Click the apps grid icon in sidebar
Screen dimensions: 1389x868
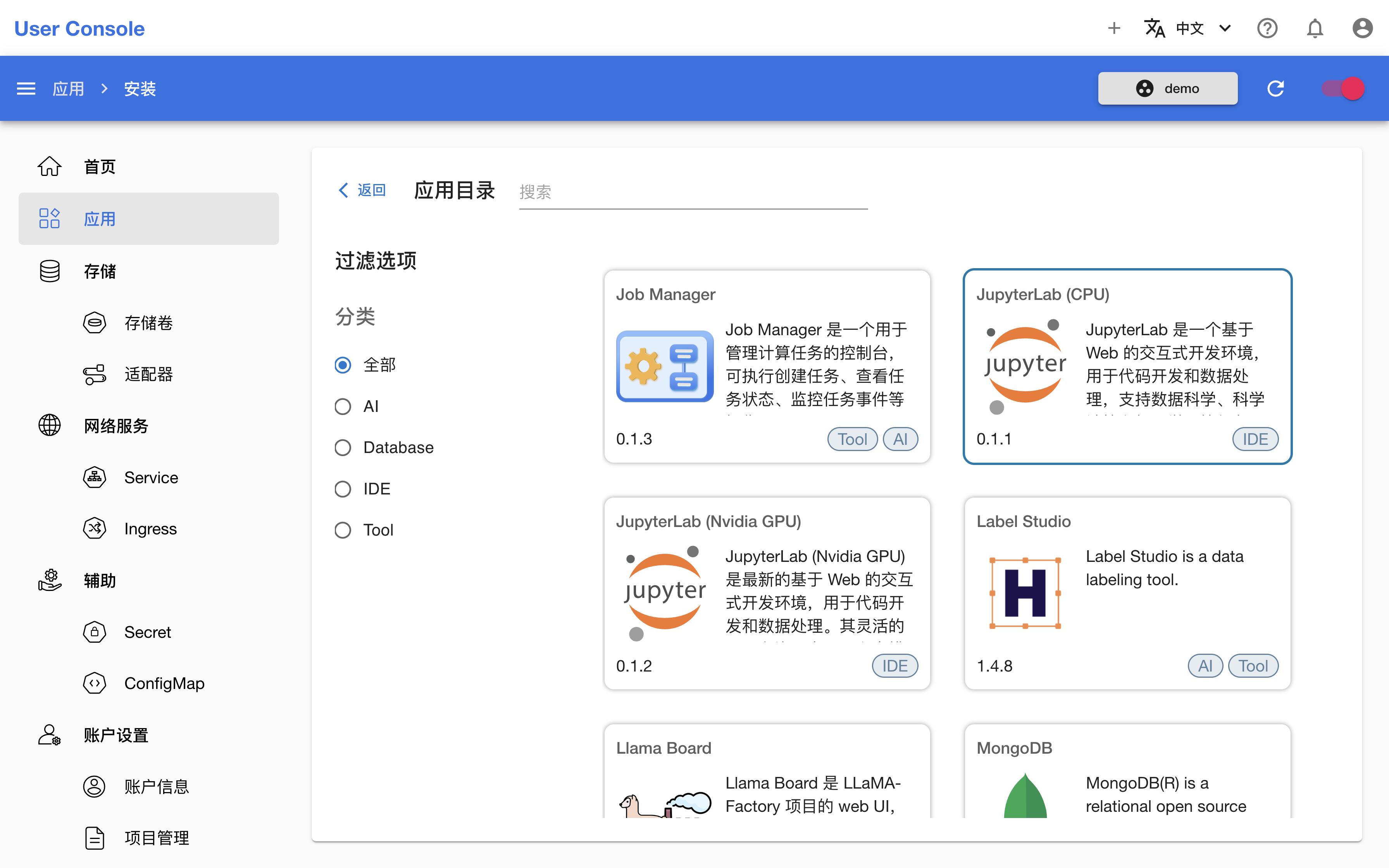coord(49,219)
